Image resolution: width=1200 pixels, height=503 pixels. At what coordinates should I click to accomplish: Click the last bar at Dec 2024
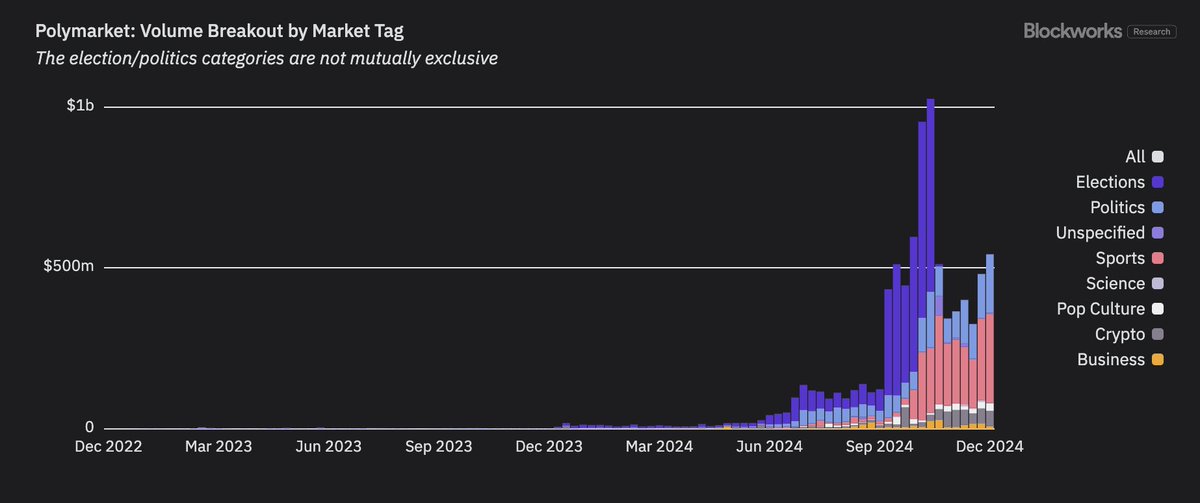pyautogui.click(x=990, y=341)
